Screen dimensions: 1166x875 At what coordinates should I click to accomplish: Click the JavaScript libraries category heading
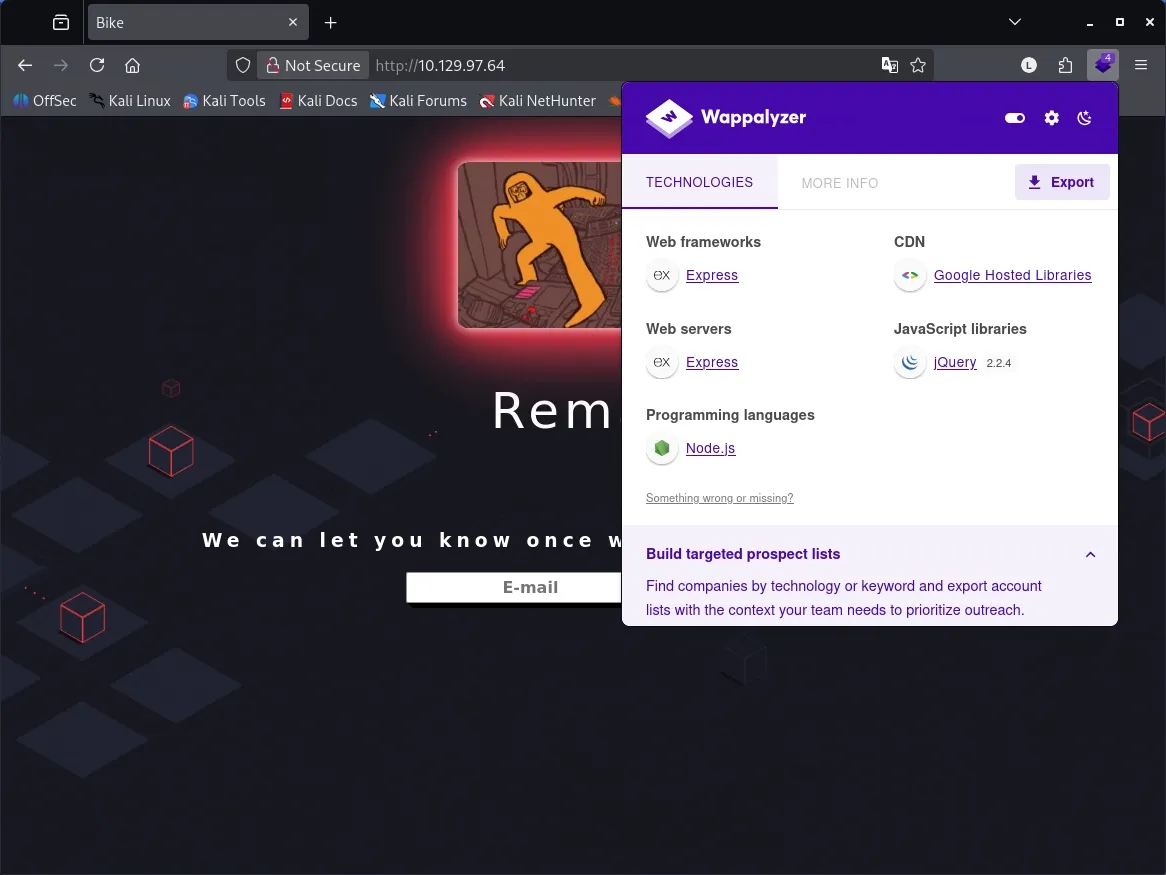(960, 329)
